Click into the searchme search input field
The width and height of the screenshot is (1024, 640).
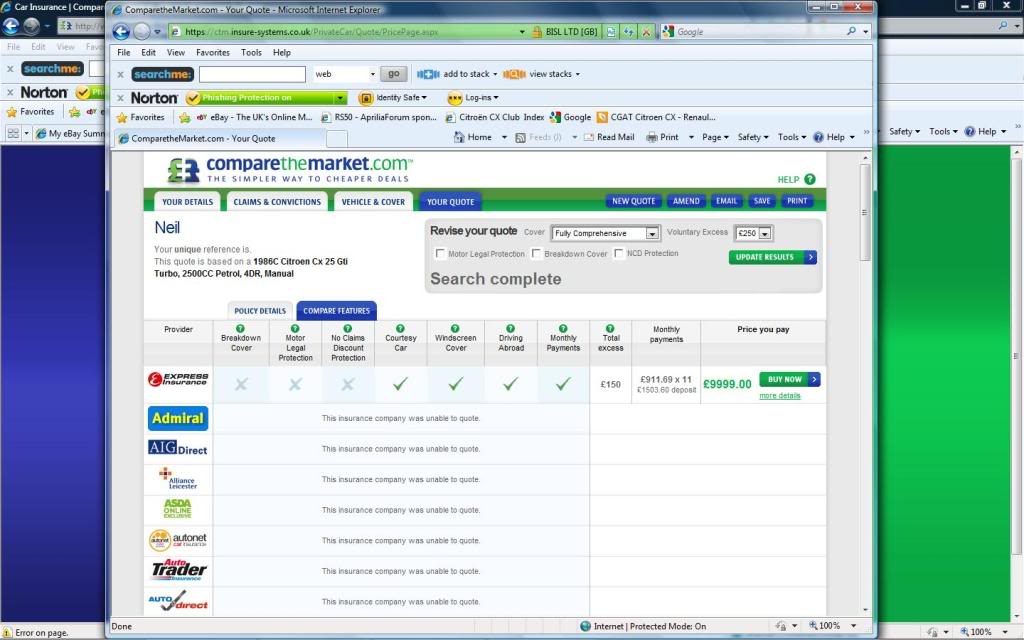pyautogui.click(x=252, y=74)
